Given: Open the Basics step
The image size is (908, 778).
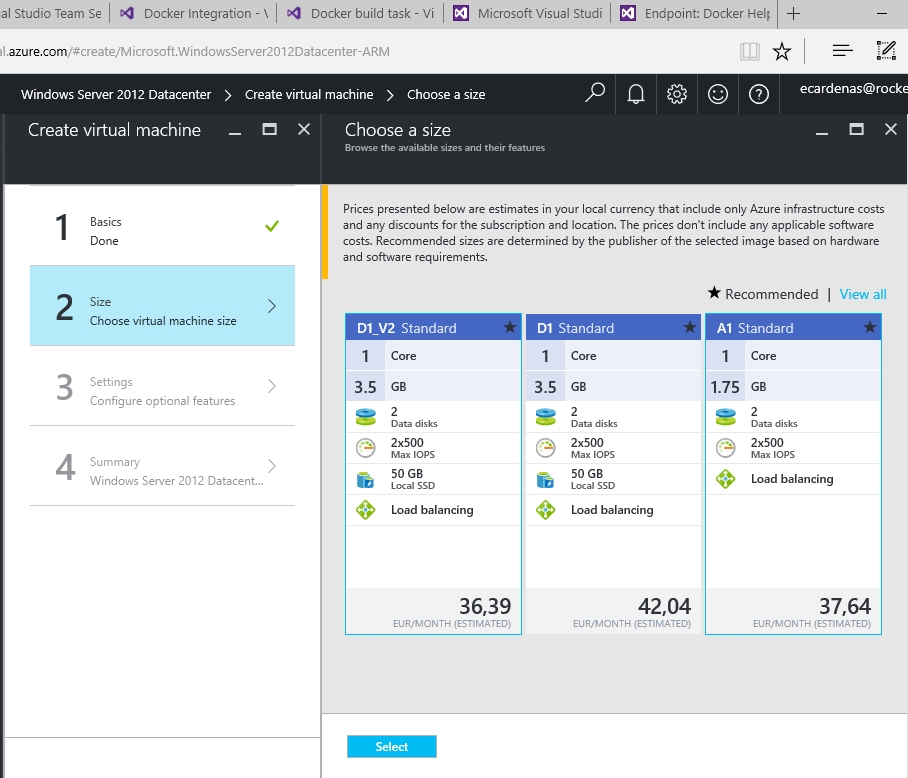Looking at the screenshot, I should point(162,226).
